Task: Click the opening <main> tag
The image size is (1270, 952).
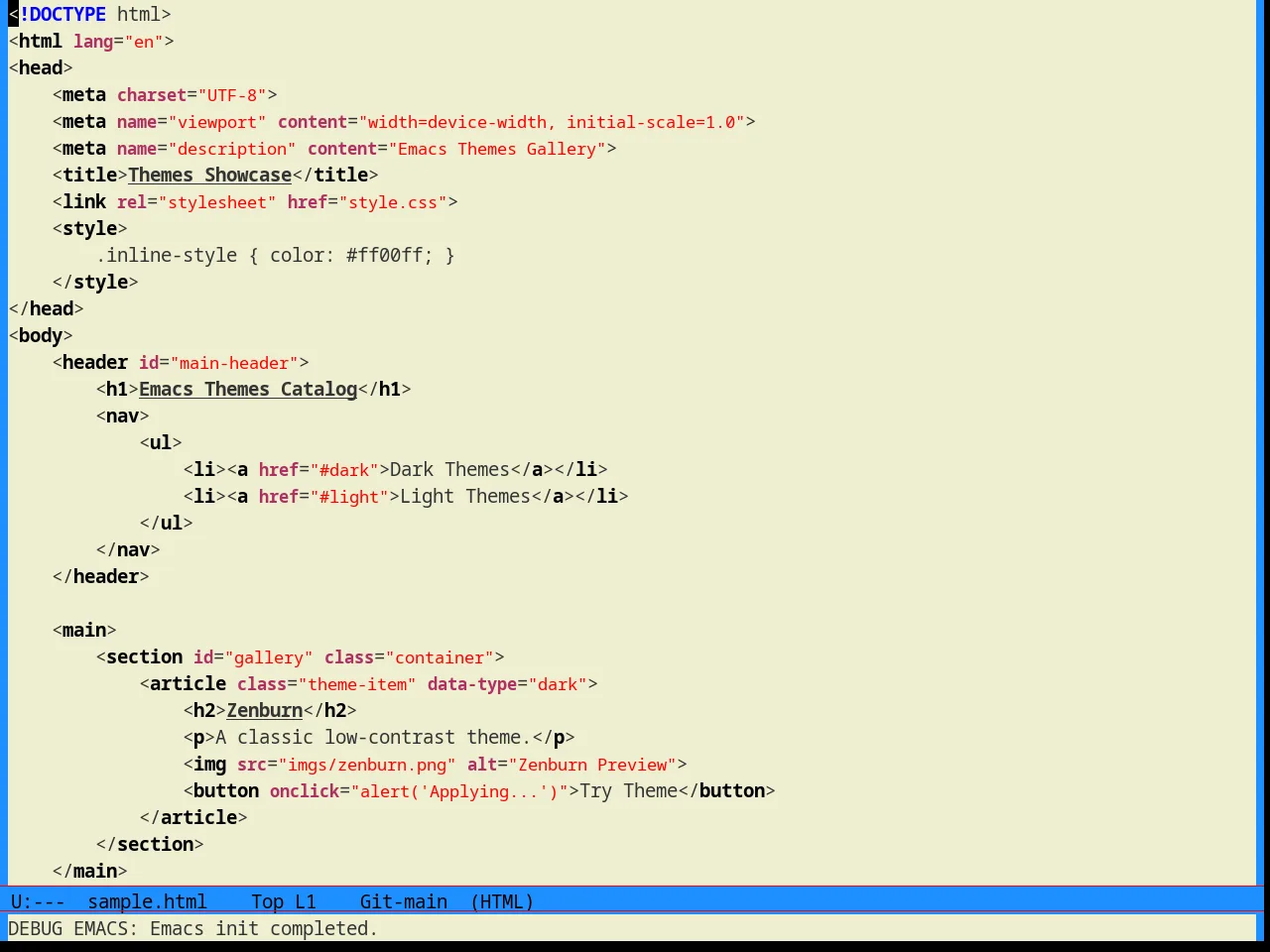Action: pyautogui.click(x=84, y=630)
